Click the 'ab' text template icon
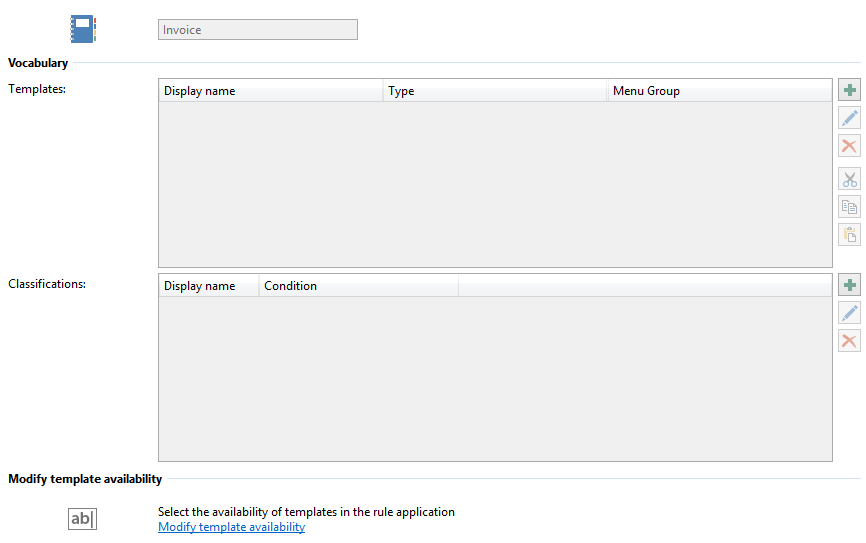The image size is (866, 543). pyautogui.click(x=82, y=519)
